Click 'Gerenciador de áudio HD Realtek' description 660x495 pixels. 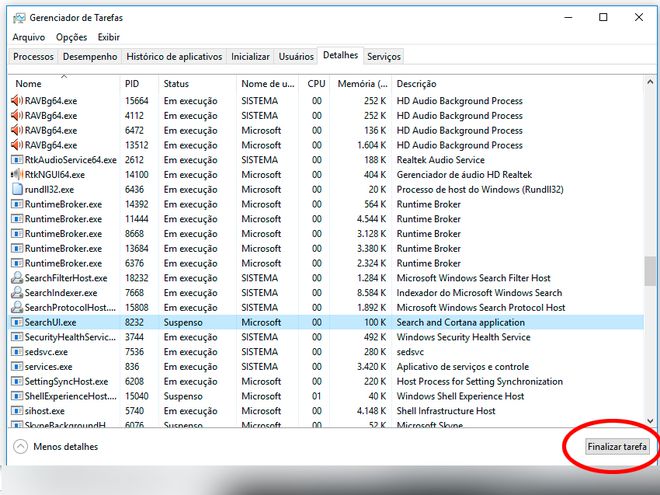pyautogui.click(x=464, y=174)
